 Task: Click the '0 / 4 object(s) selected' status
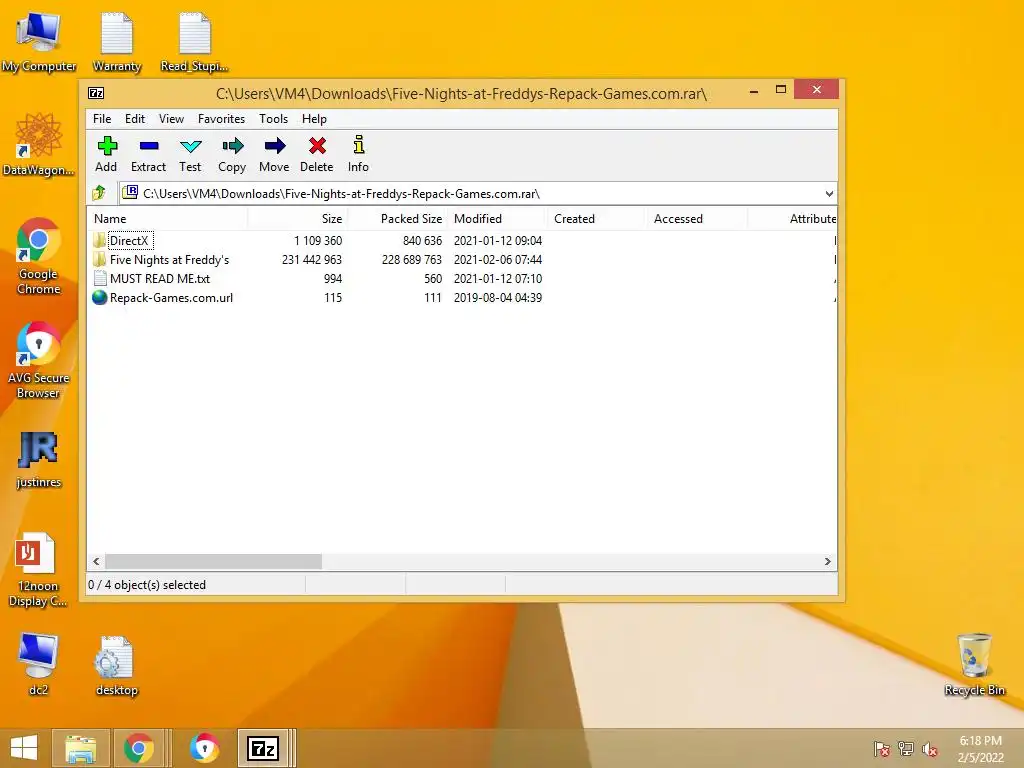[x=147, y=584]
